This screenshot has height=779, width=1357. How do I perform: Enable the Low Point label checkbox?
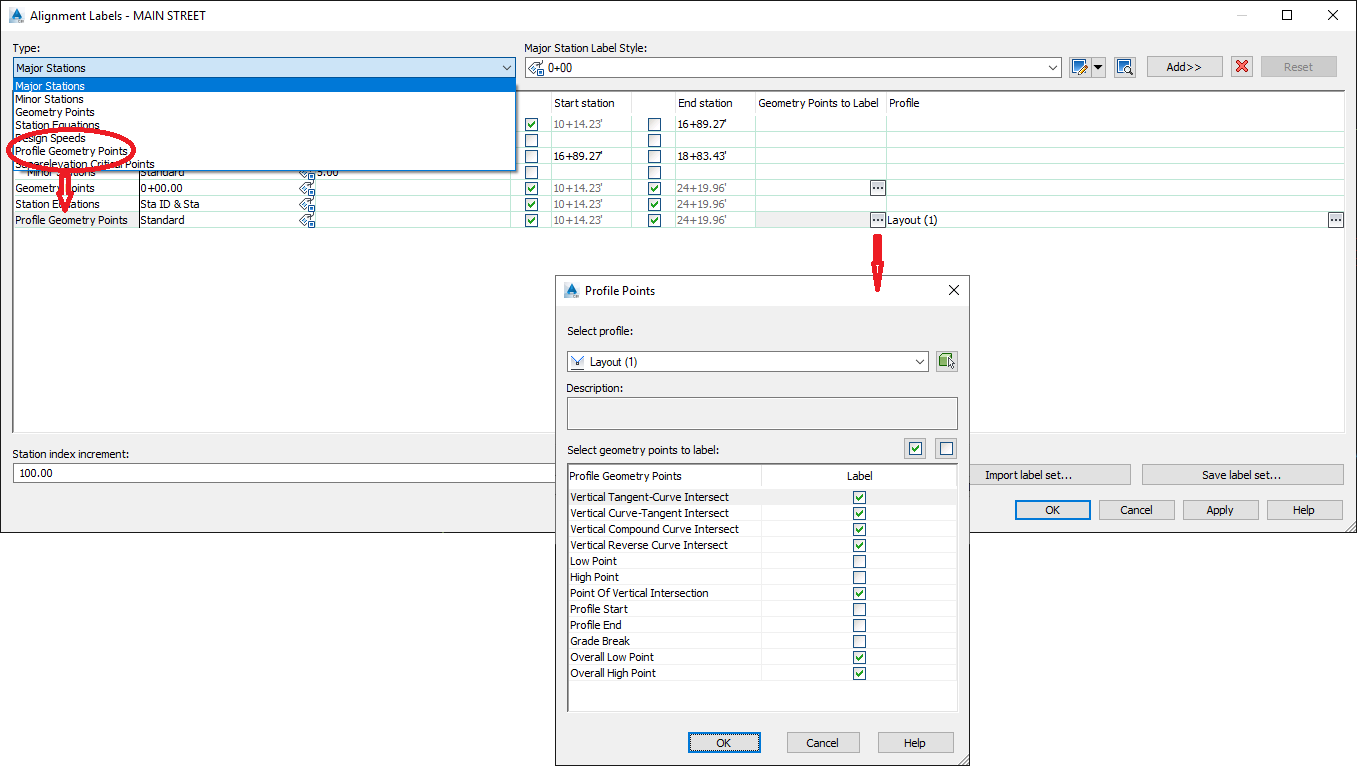click(859, 561)
